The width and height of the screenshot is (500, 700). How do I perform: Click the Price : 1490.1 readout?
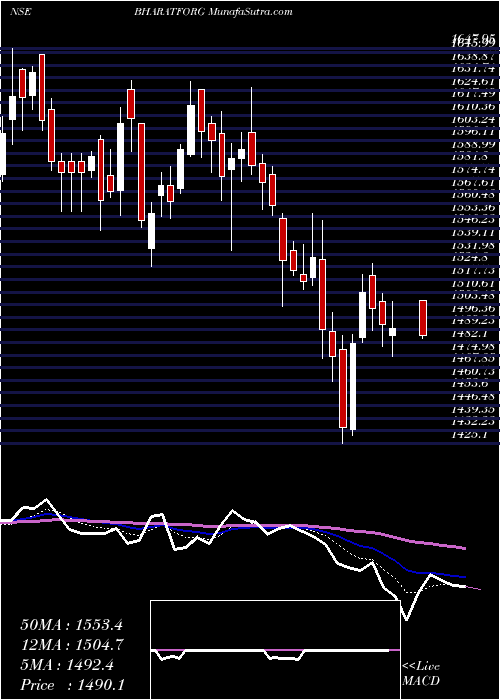[72, 685]
